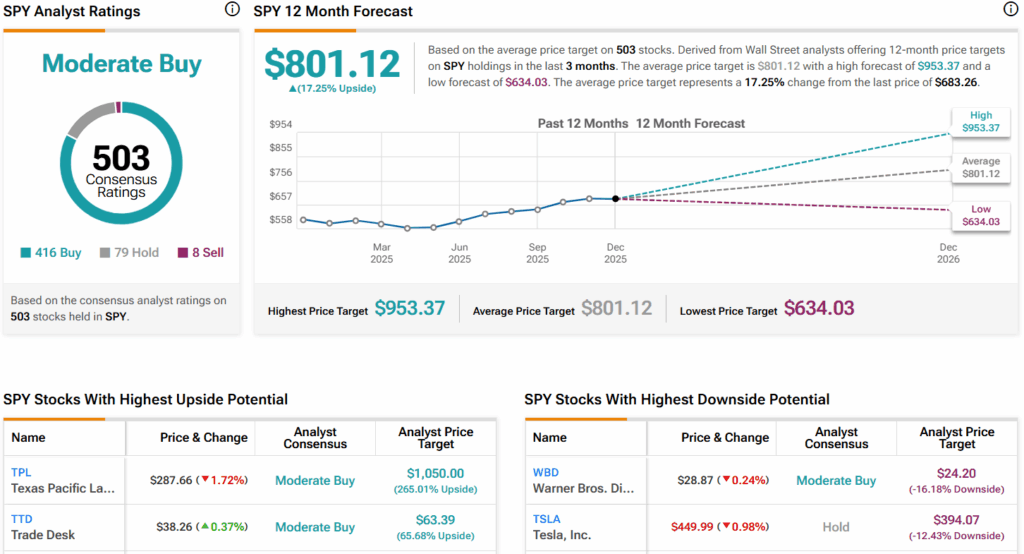
Task: Open the TPL ticker link
Action: click(x=21, y=472)
